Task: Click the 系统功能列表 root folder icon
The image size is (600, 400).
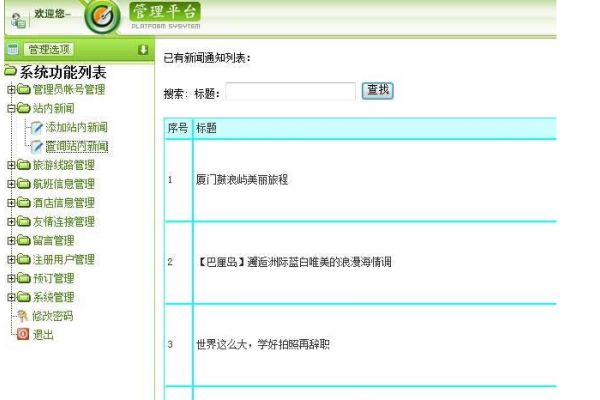Action: click(x=10, y=72)
